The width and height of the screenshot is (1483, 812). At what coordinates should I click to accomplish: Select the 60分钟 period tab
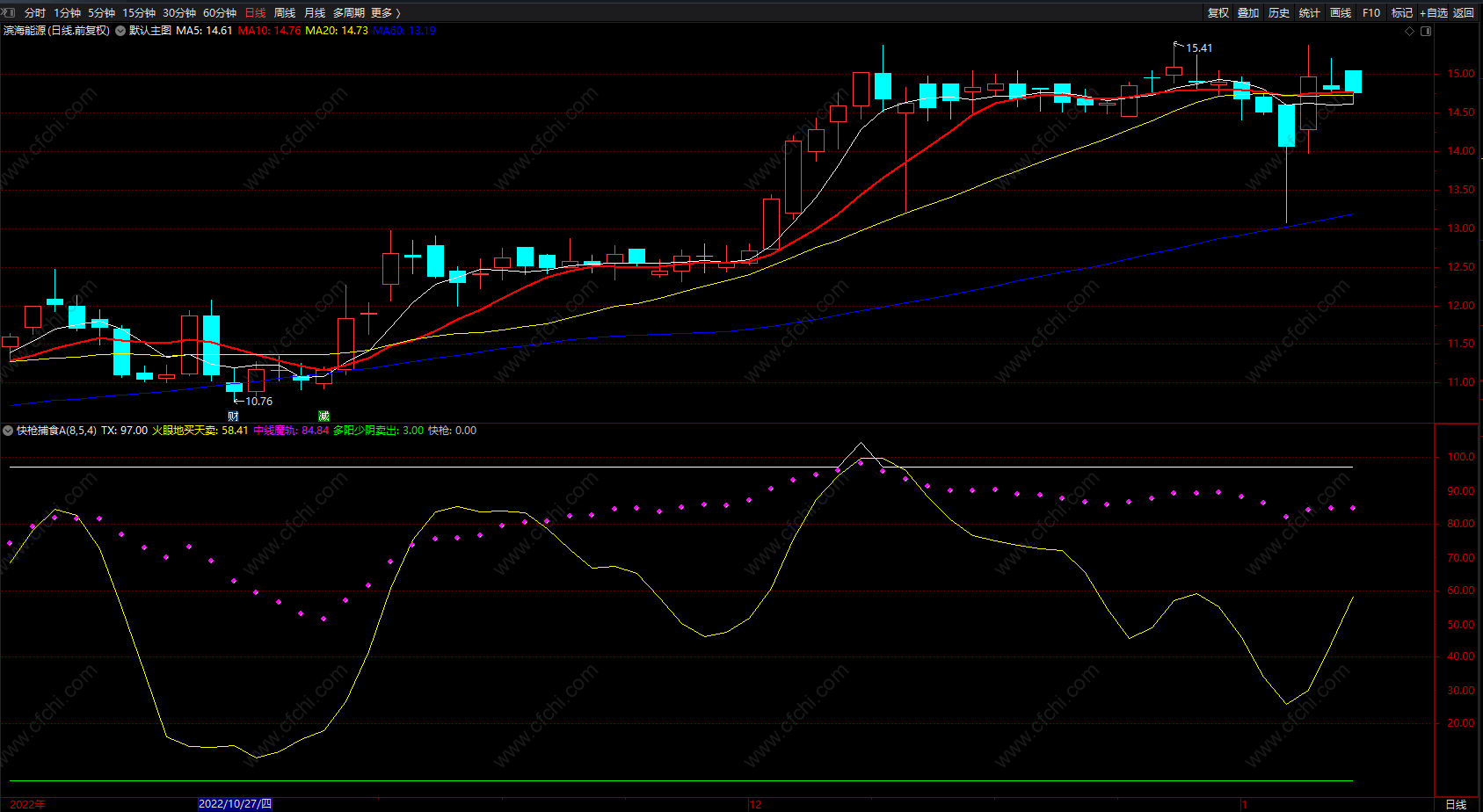[x=220, y=13]
